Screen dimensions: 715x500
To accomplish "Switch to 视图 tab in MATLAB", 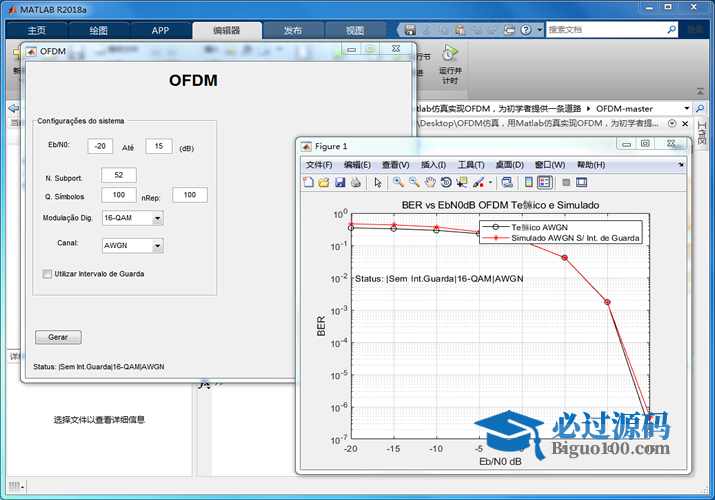I will 355,30.
